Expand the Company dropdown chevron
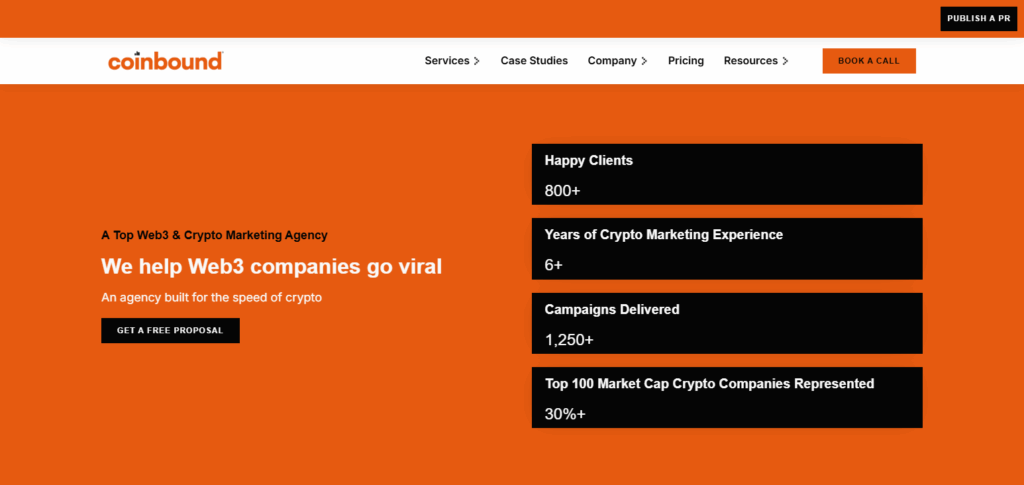Viewport: 1024px width, 485px height. point(644,61)
